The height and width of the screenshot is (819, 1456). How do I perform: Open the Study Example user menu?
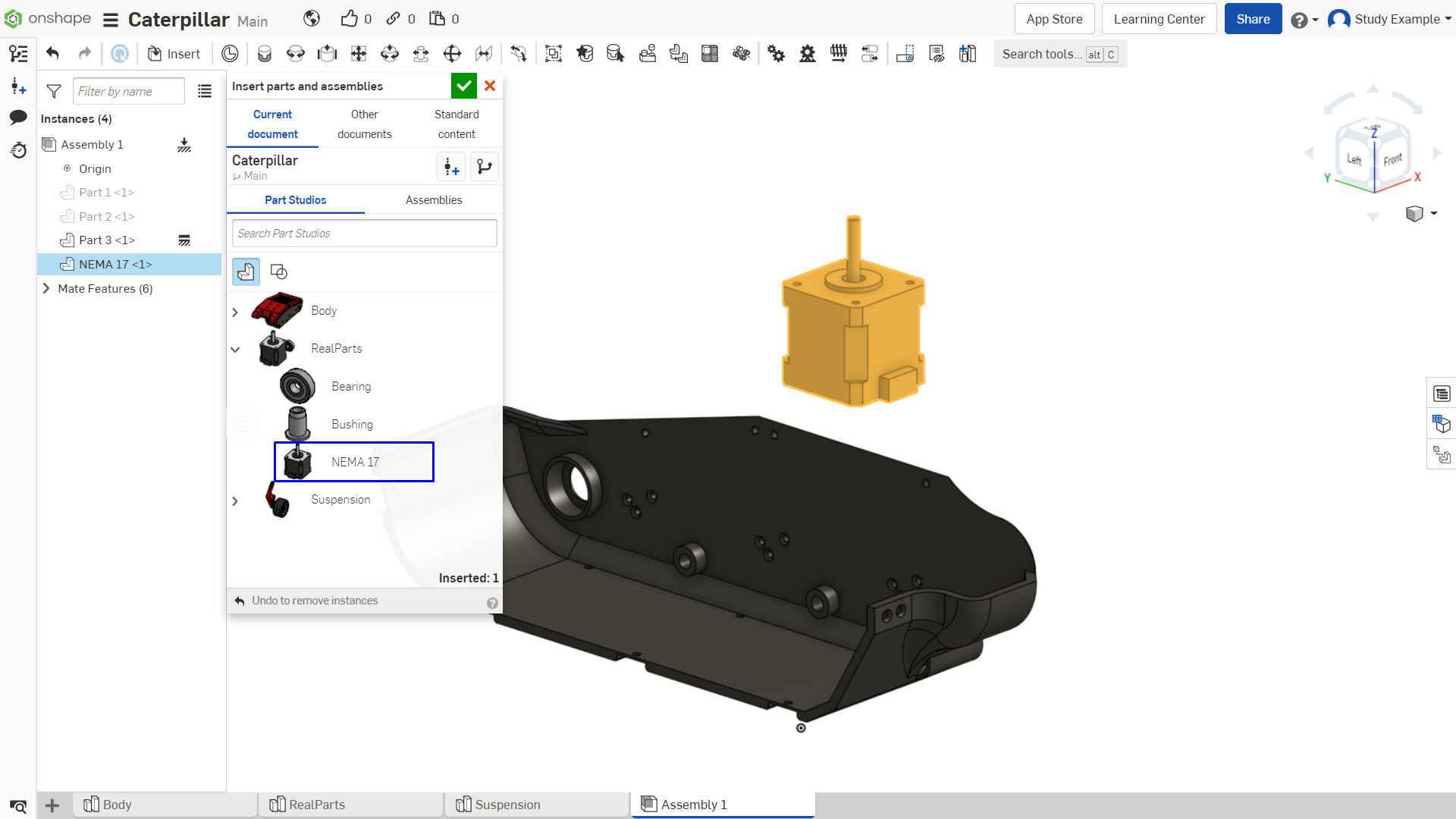click(x=1390, y=19)
